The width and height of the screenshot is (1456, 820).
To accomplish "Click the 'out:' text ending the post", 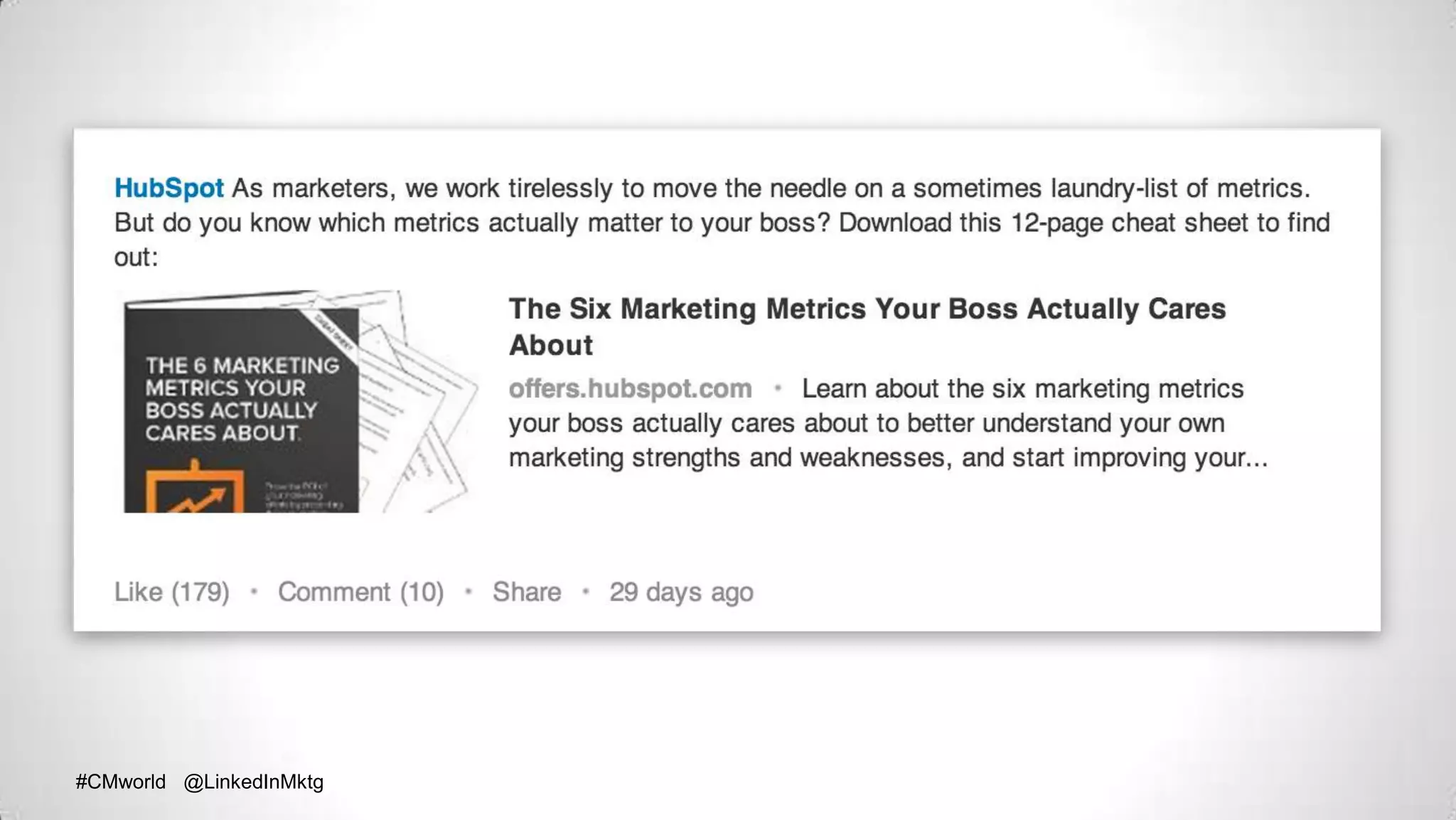I will tap(136, 257).
